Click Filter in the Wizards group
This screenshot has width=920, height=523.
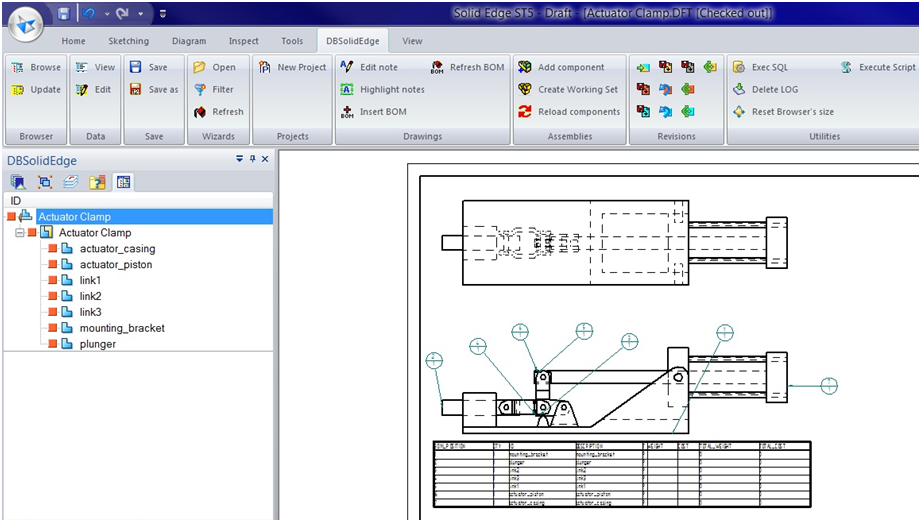click(214, 90)
